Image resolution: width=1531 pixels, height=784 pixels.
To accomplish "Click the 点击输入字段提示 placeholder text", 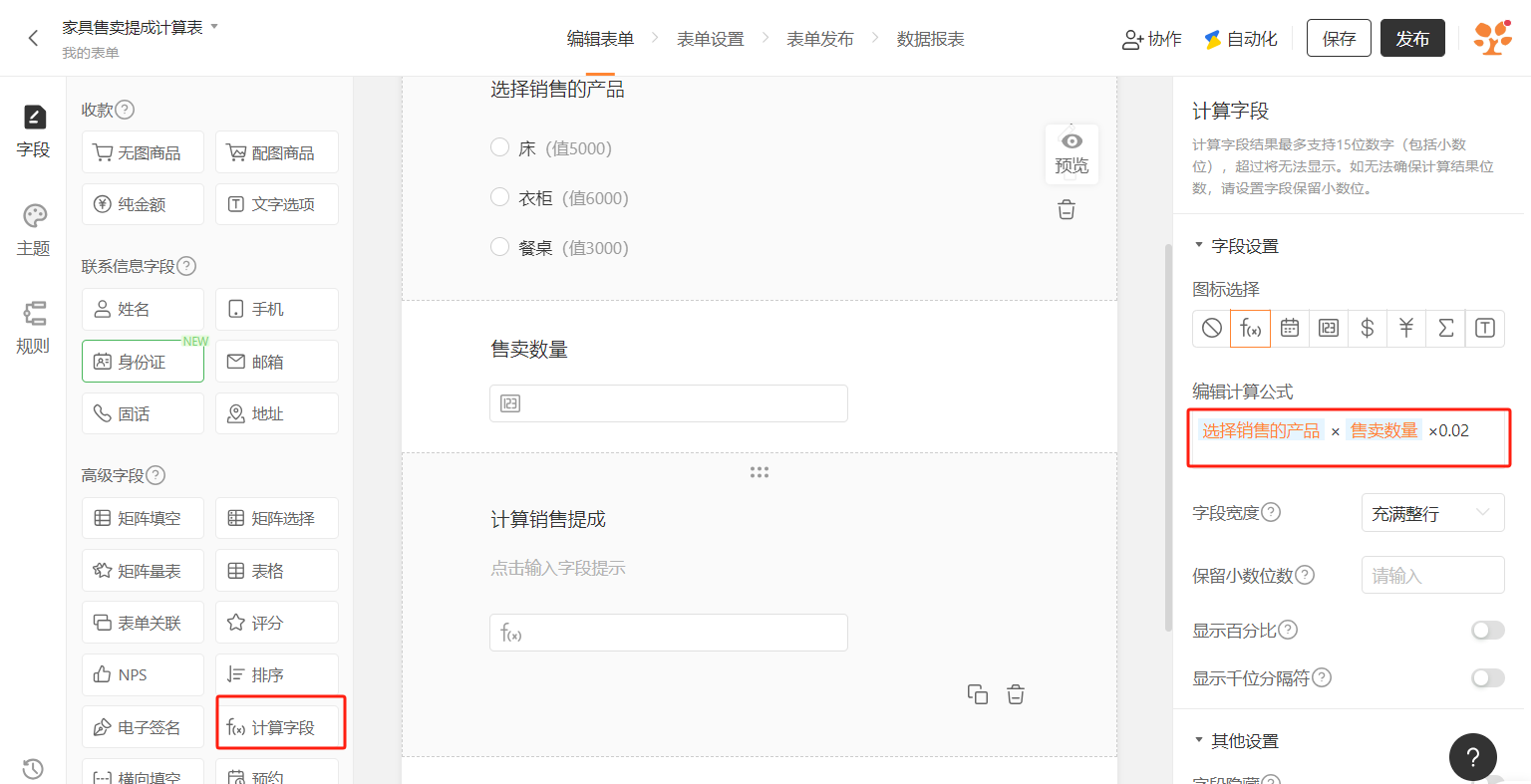I will 558,568.
